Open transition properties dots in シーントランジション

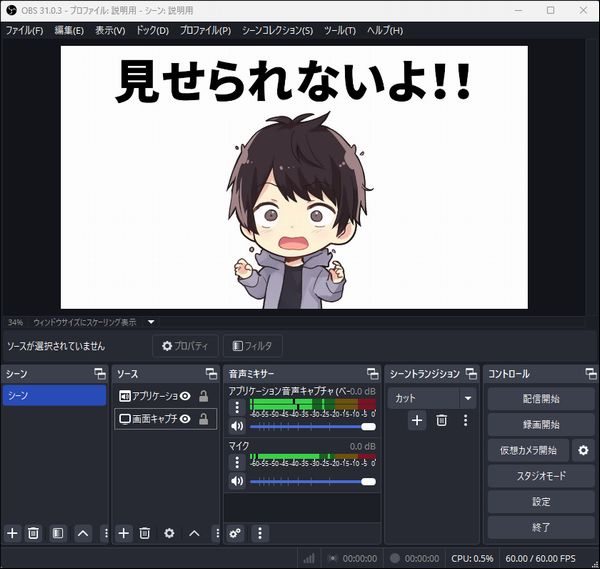click(x=465, y=421)
